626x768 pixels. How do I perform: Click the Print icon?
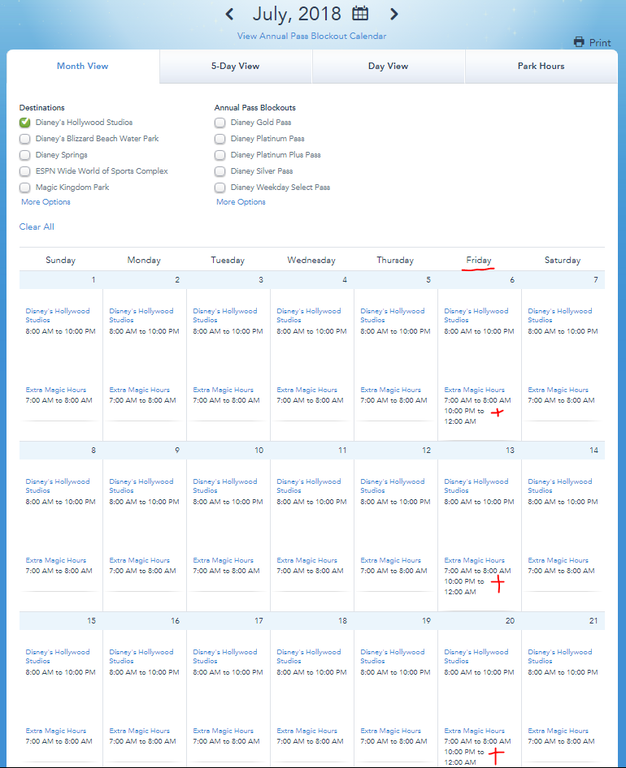pos(579,42)
